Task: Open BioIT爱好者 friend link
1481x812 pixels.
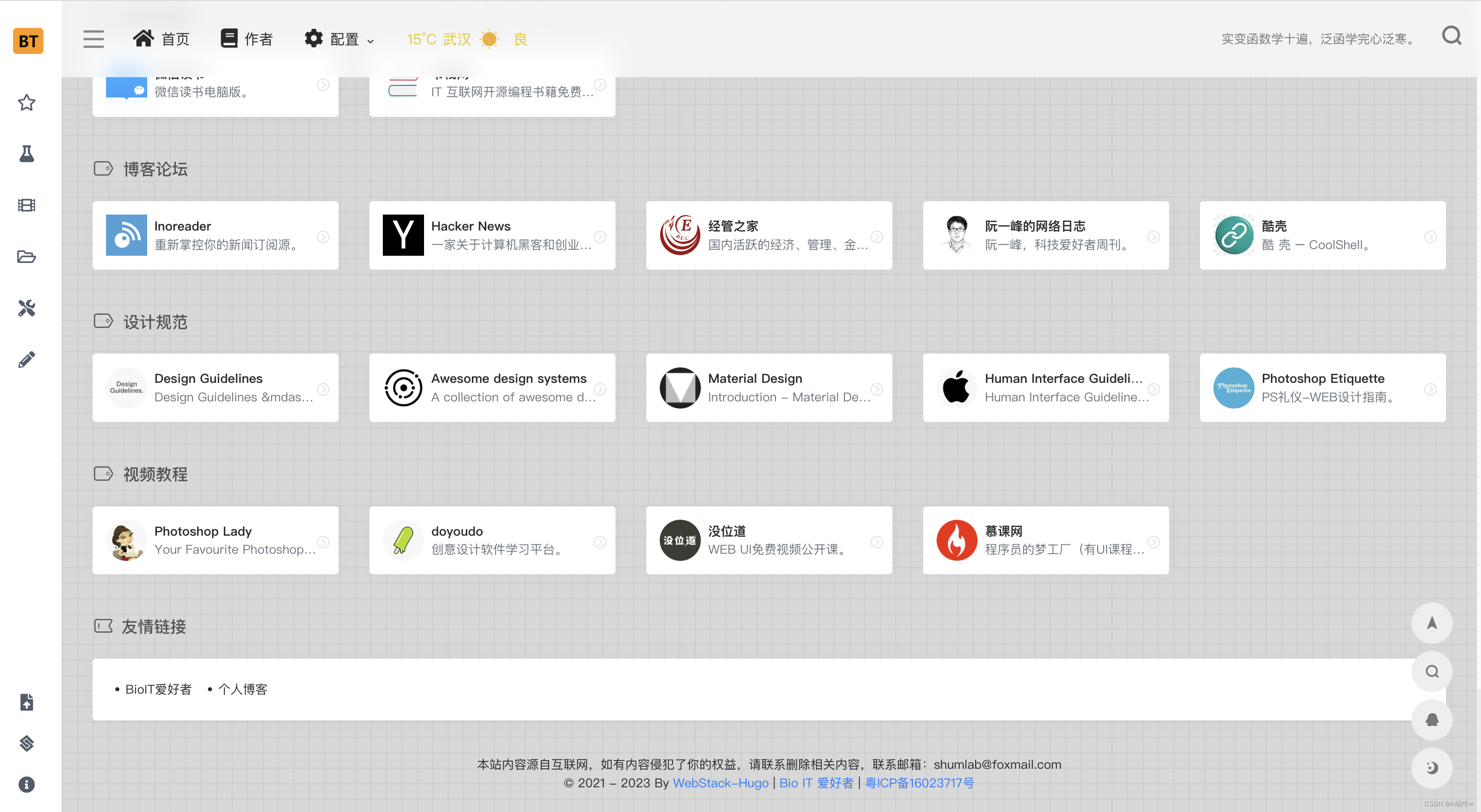Action: coord(158,689)
